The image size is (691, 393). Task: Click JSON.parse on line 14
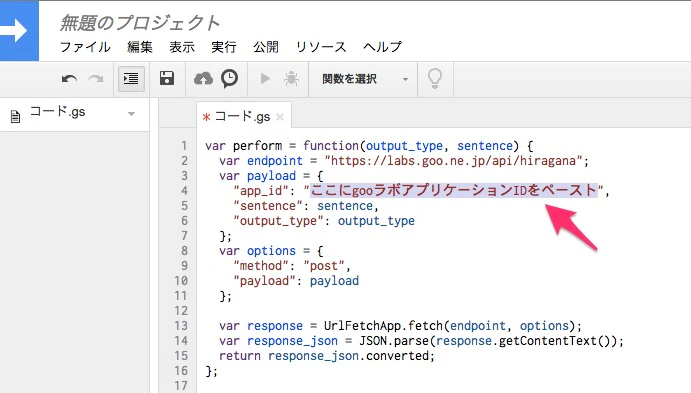pos(394,341)
